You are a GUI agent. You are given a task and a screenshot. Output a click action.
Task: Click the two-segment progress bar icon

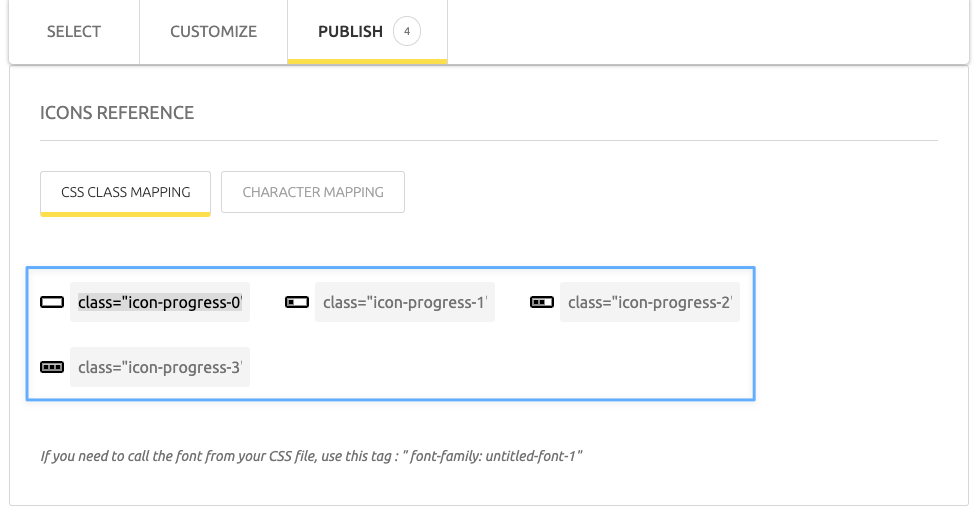(542, 302)
